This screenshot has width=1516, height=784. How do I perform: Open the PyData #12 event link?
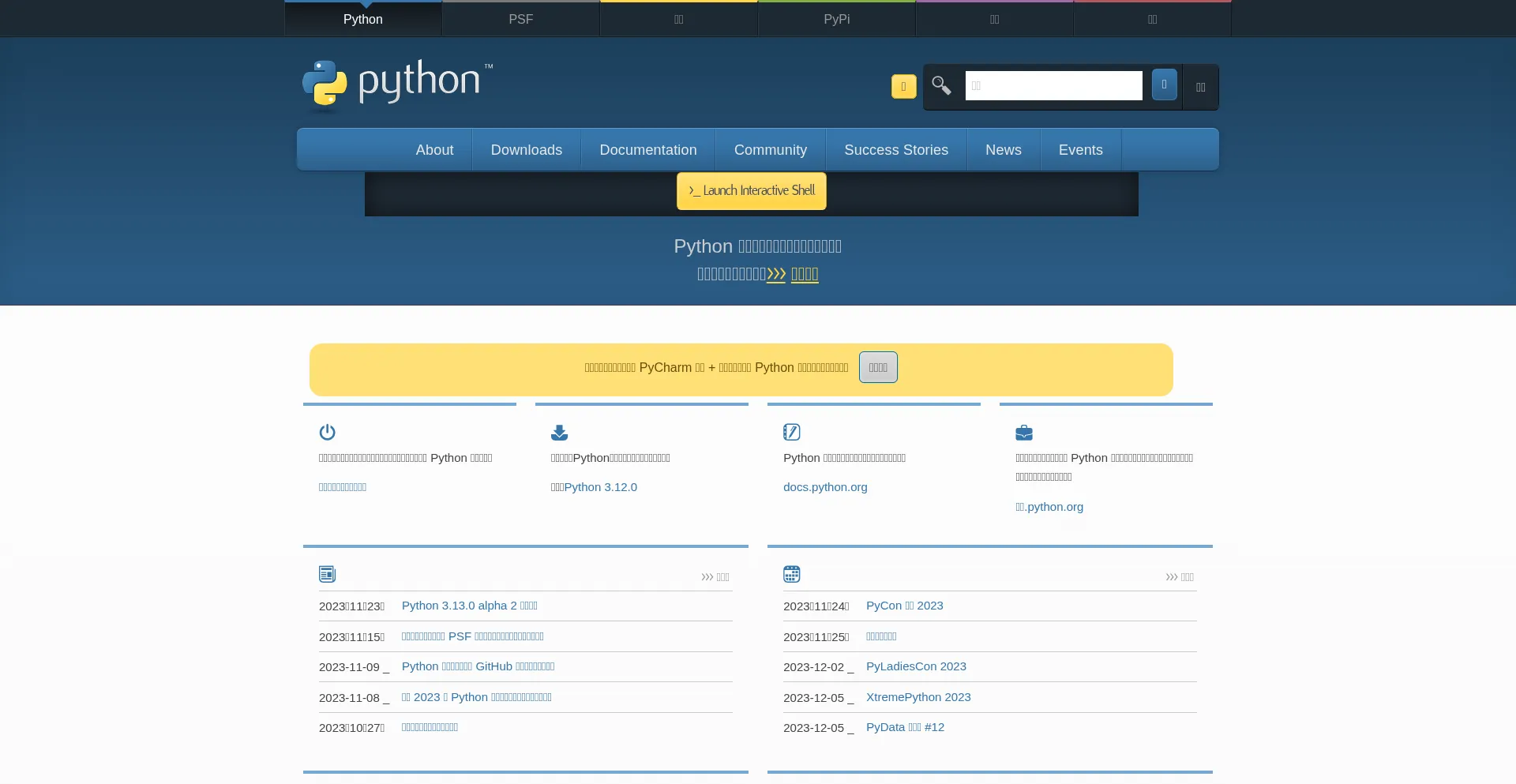tap(905, 727)
